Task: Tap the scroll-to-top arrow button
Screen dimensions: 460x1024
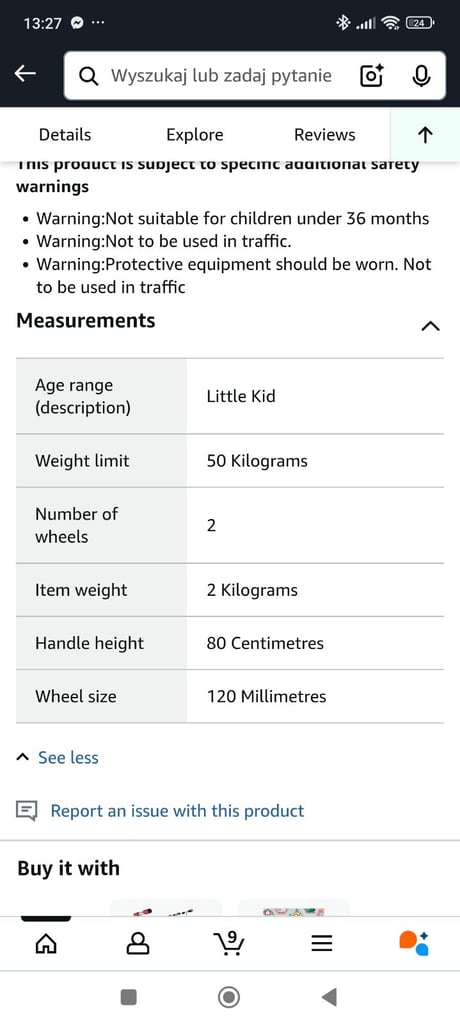Action: pyautogui.click(x=425, y=135)
